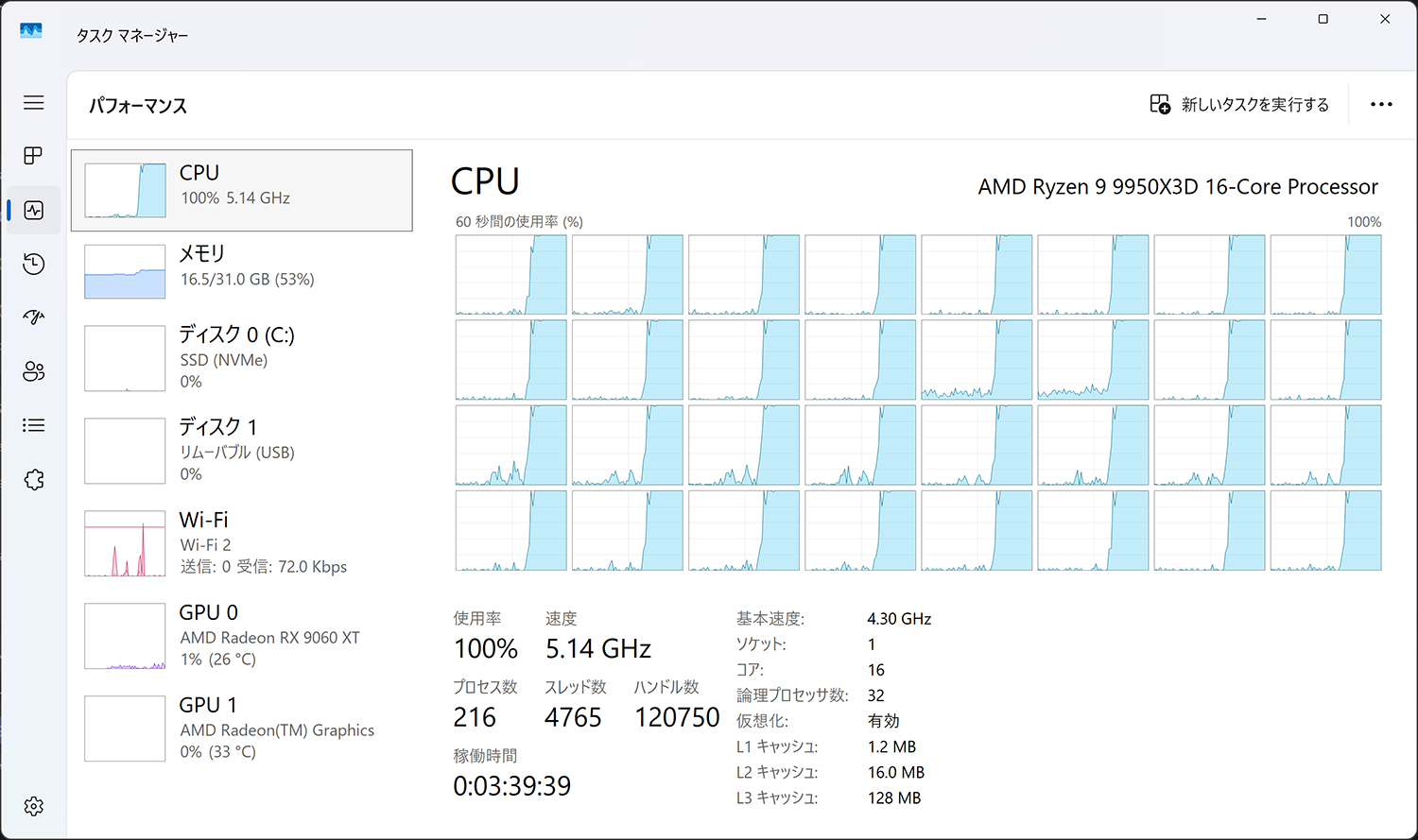Screen dimensions: 1418x840
Task: Open the Details list icon
Action: coord(34,425)
